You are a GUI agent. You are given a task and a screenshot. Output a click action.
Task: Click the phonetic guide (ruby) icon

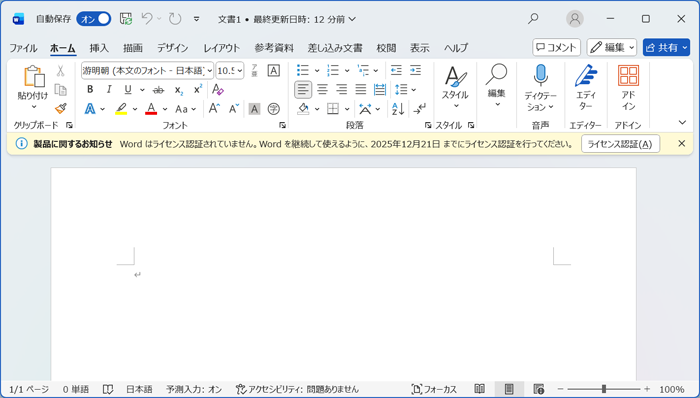pyautogui.click(x=254, y=70)
